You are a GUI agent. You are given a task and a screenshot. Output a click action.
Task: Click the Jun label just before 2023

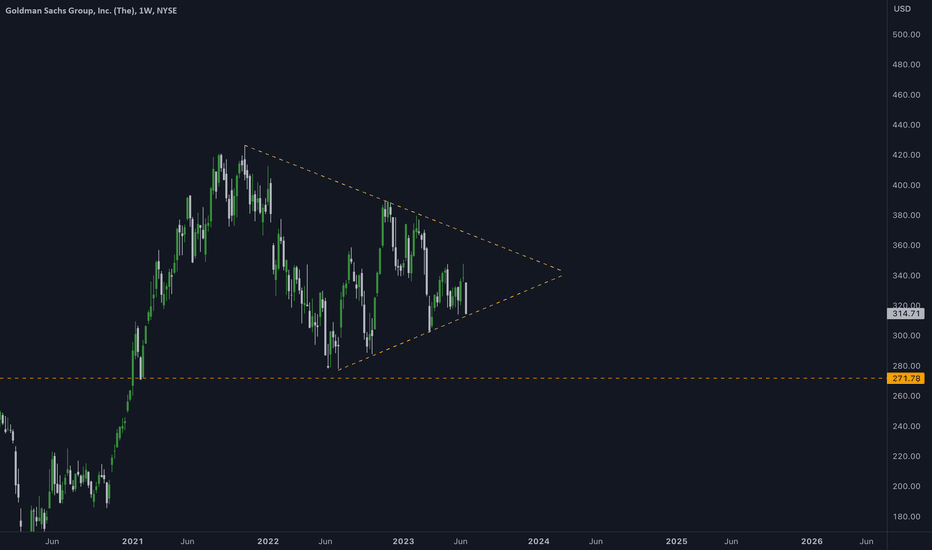[325, 541]
